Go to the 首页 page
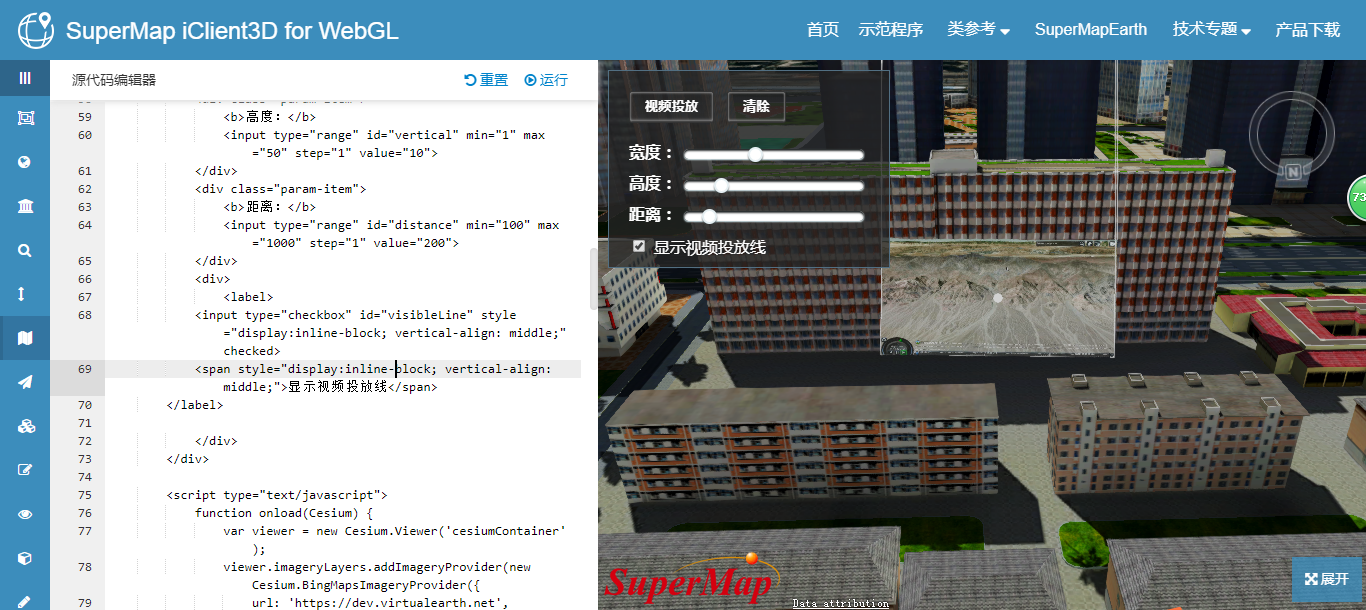Screen dimensions: 1366x610 (x=823, y=30)
